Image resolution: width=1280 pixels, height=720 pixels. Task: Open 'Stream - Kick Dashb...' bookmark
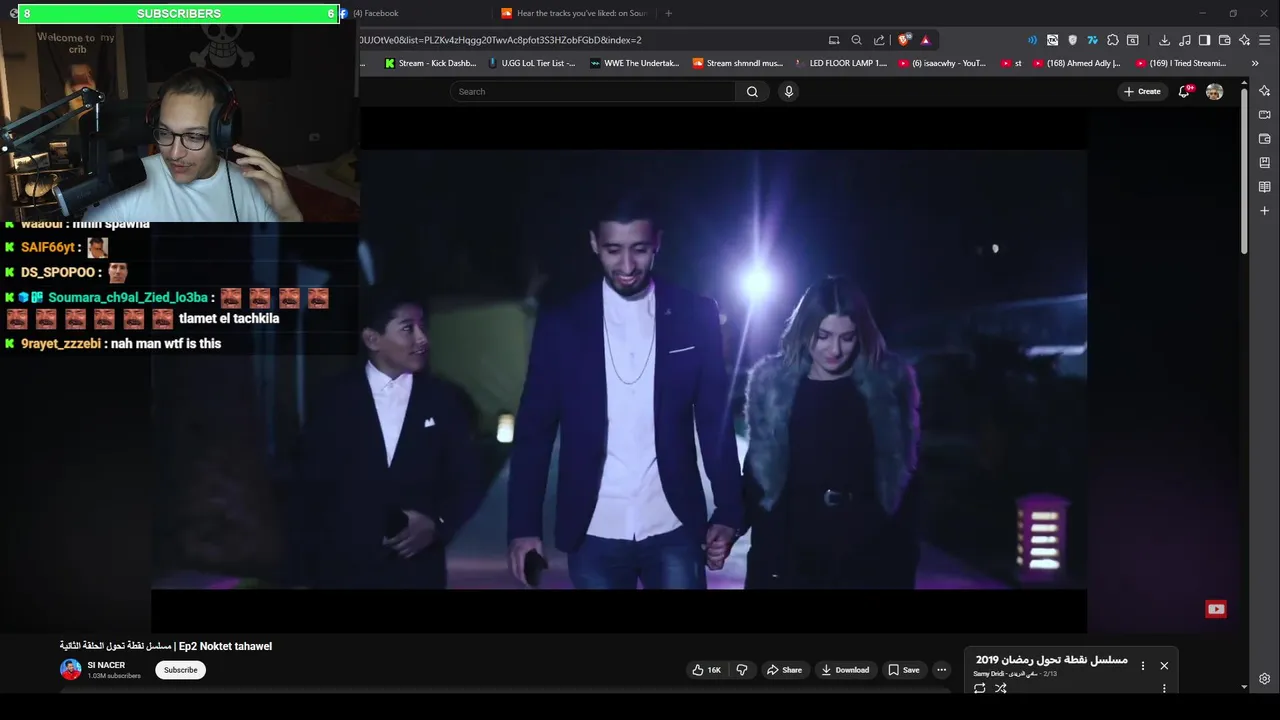pyautogui.click(x=430, y=63)
